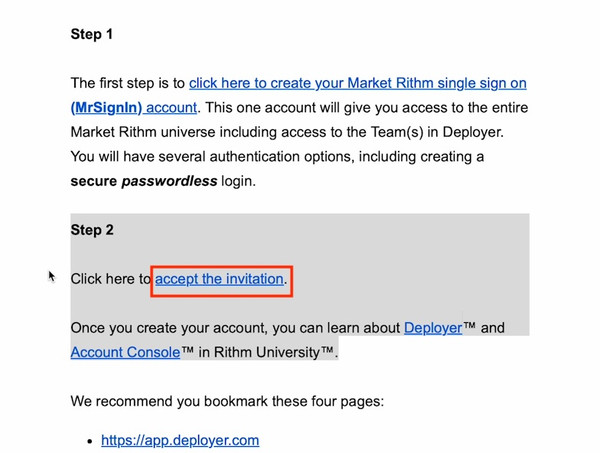The width and height of the screenshot is (600, 453).
Task: Click the 'Rithm University' text
Action: [x=273, y=352]
